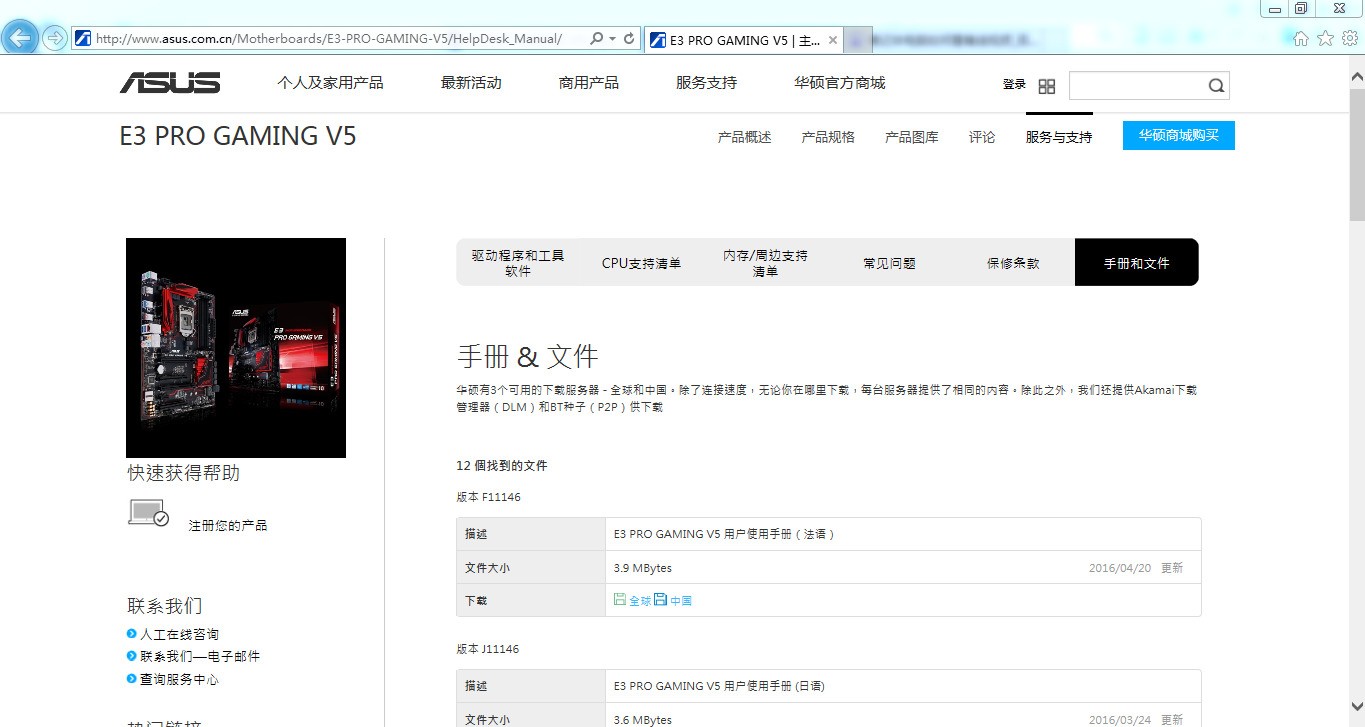The image size is (1365, 727).
Task: Click the green save icon before 全球
Action: coord(620,599)
